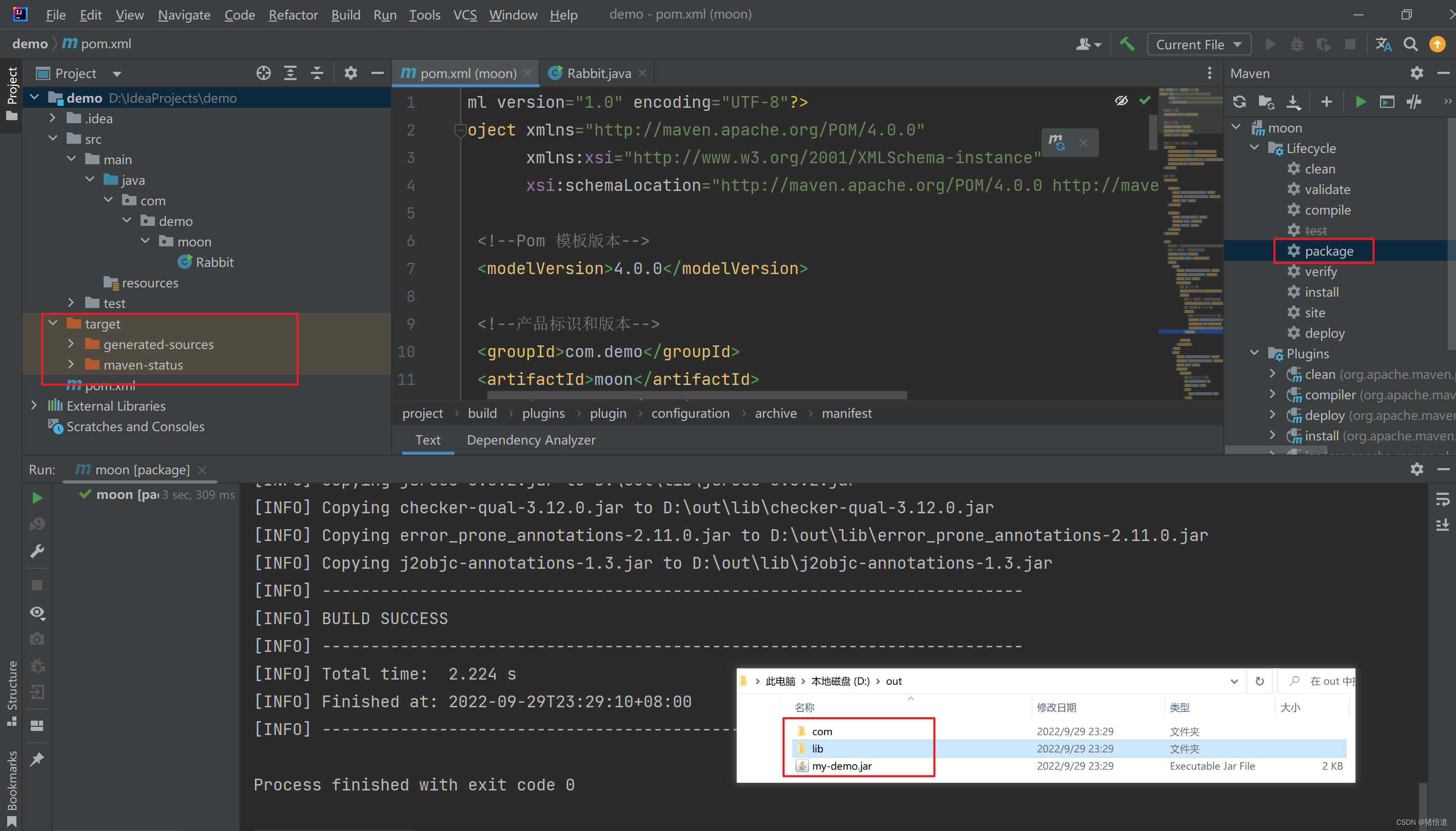The height and width of the screenshot is (831, 1456).
Task: Expand the test folder
Action: click(x=71, y=303)
